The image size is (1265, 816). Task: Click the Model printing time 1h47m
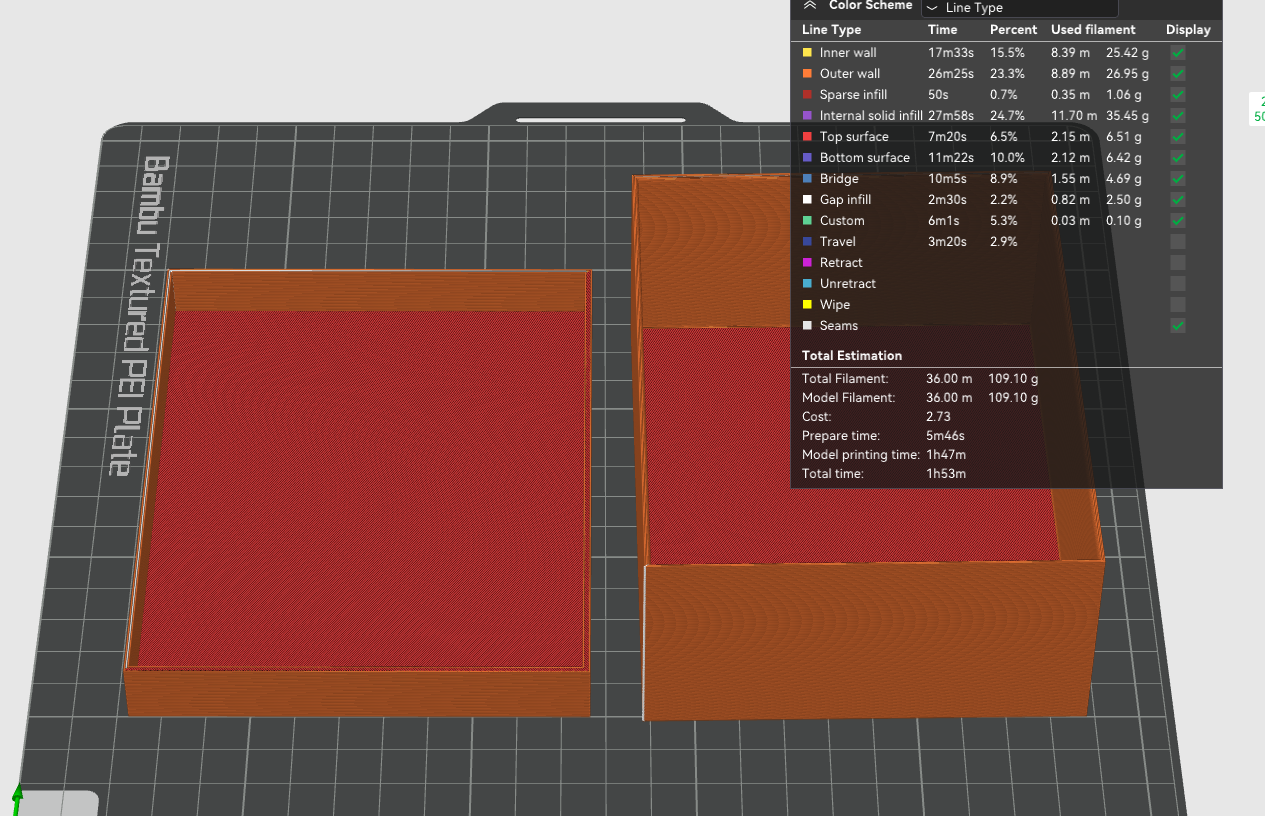click(946, 454)
